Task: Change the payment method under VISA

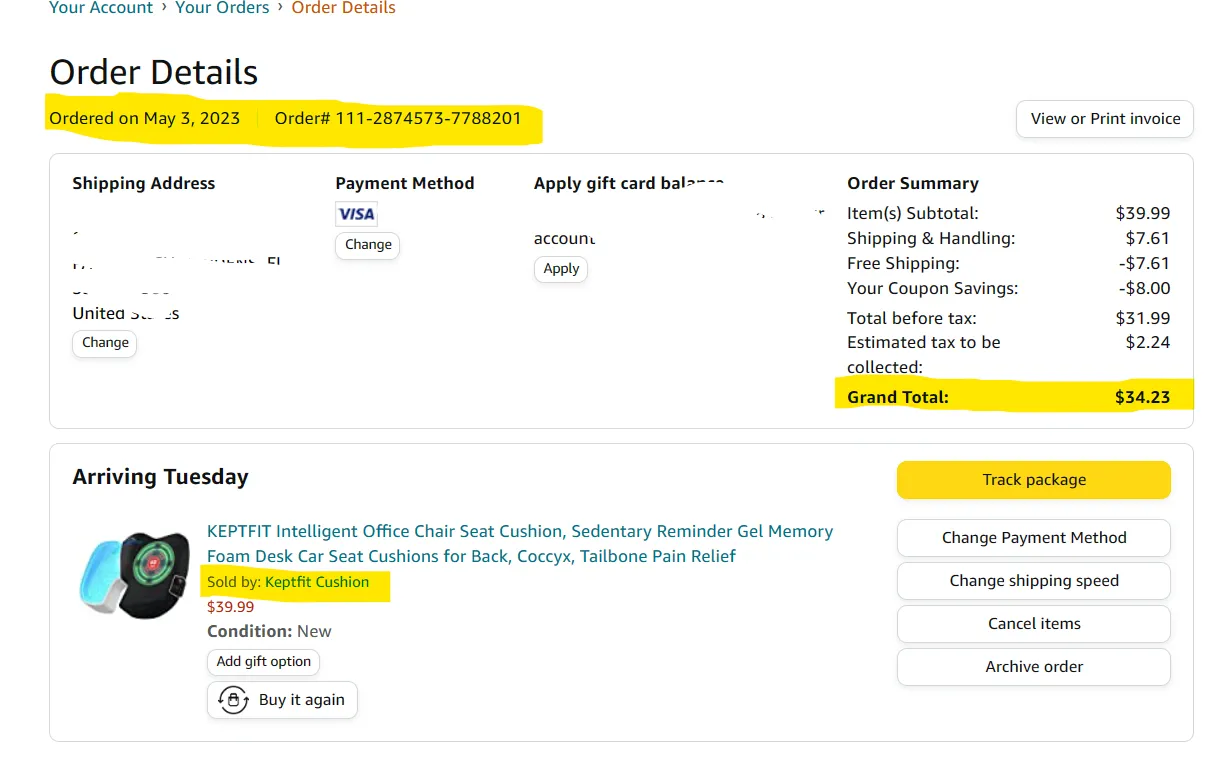Action: click(x=368, y=245)
